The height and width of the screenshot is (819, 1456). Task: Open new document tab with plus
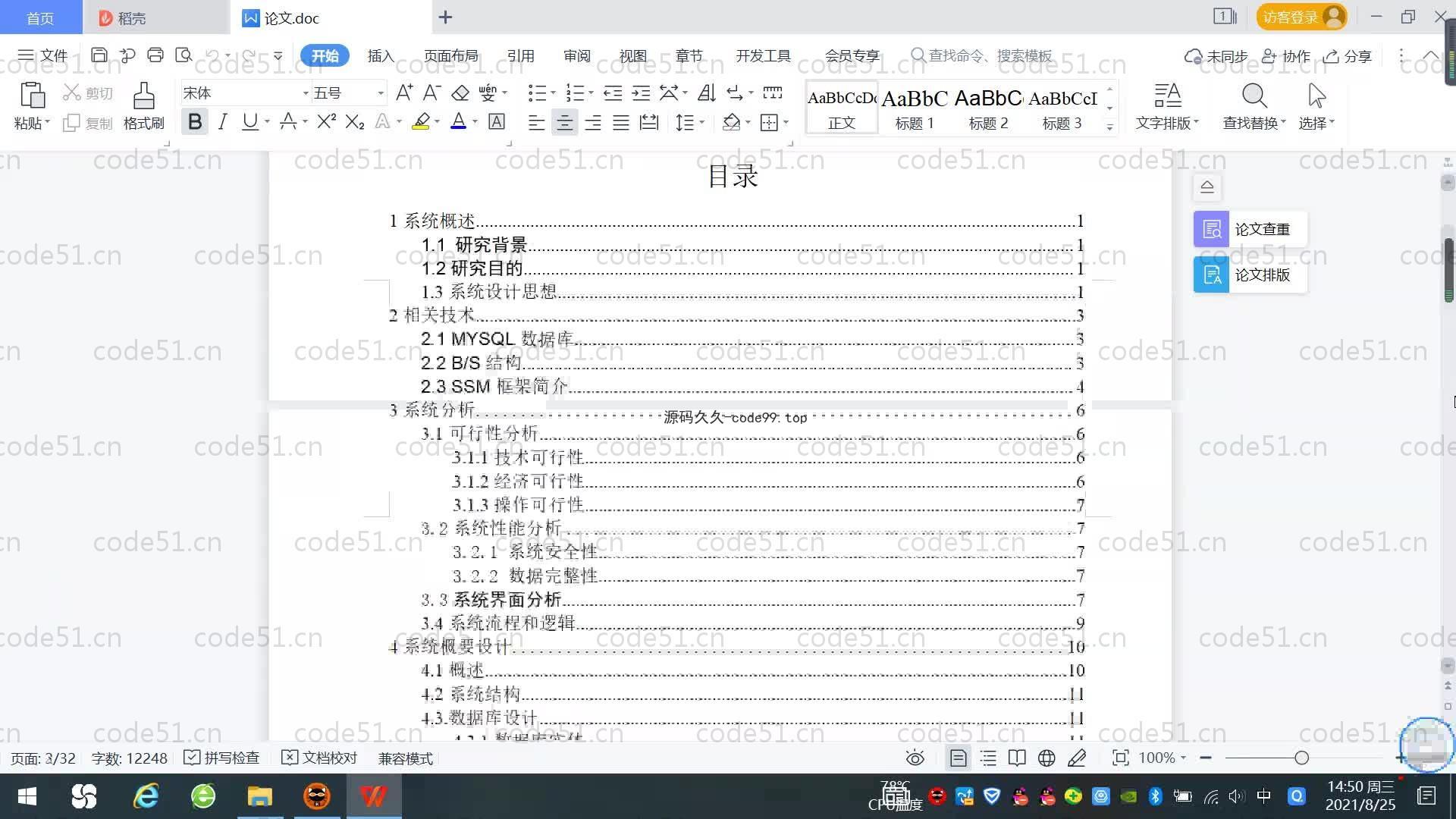tap(446, 17)
